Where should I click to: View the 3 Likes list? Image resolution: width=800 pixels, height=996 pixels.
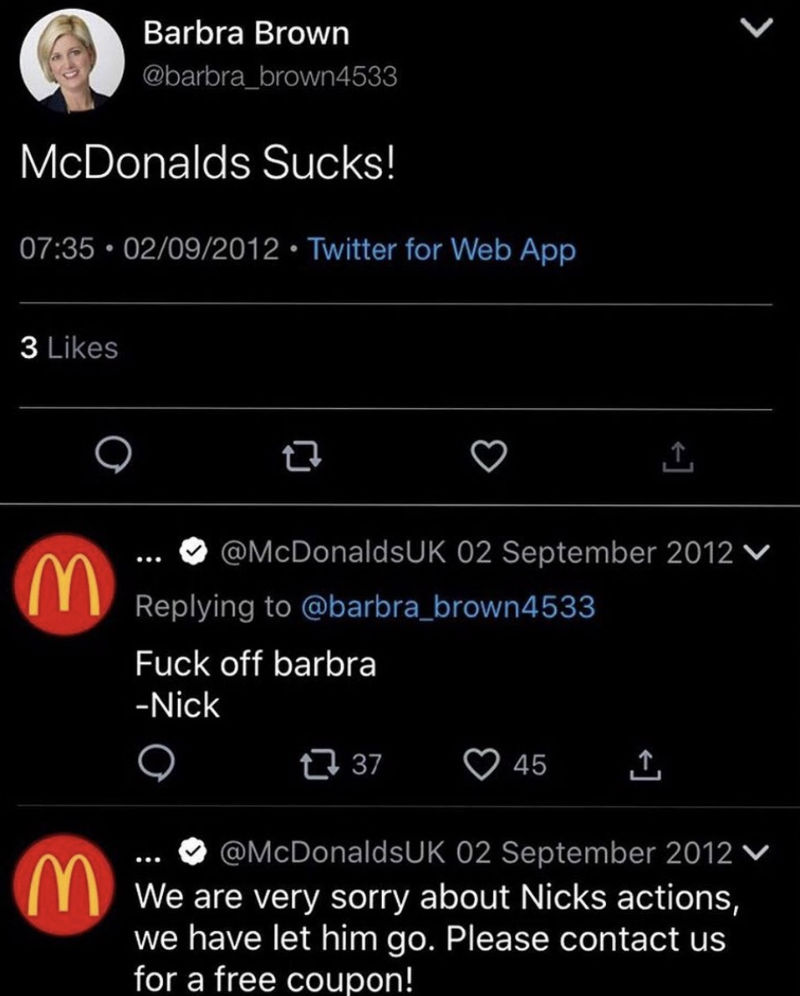69,348
